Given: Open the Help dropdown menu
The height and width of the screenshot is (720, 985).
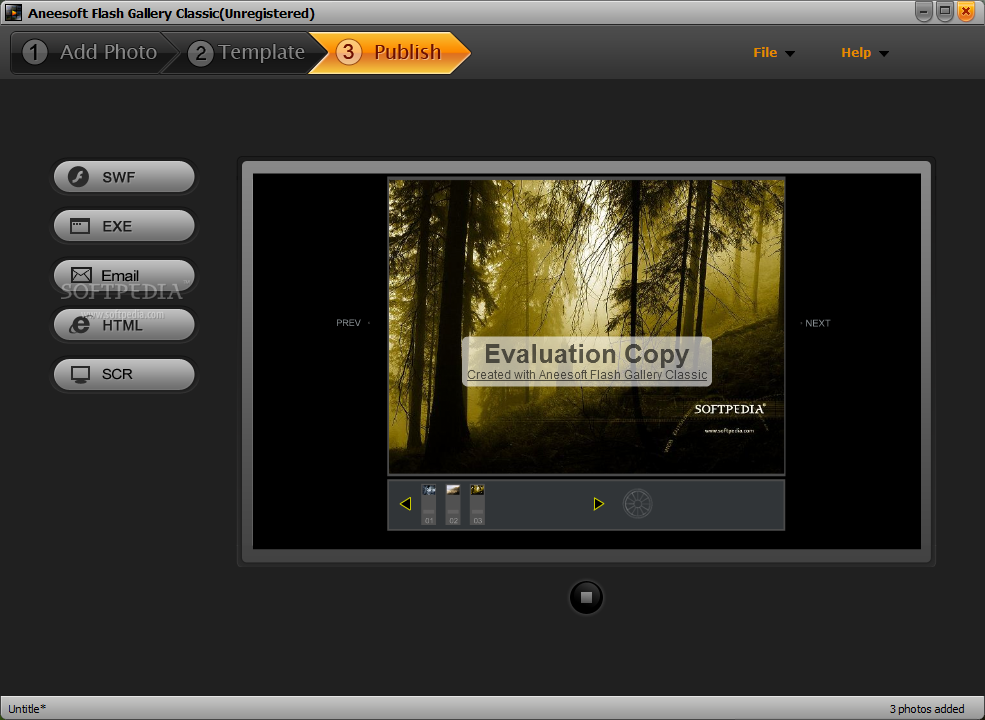Looking at the screenshot, I should tap(865, 53).
